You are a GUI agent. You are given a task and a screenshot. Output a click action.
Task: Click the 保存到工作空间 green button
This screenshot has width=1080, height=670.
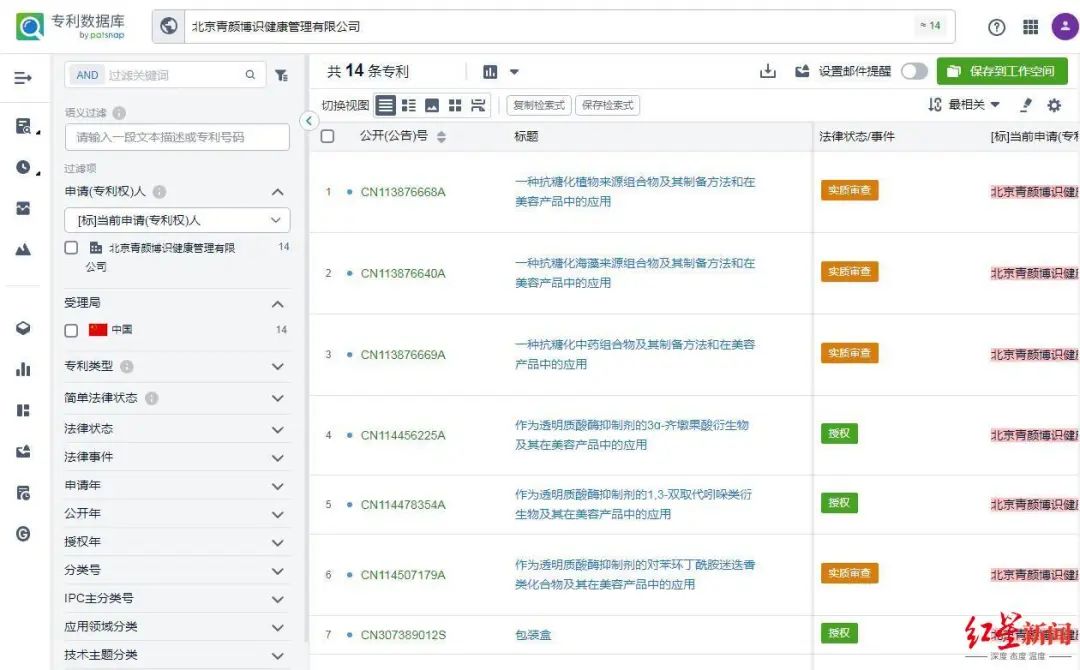[1001, 71]
